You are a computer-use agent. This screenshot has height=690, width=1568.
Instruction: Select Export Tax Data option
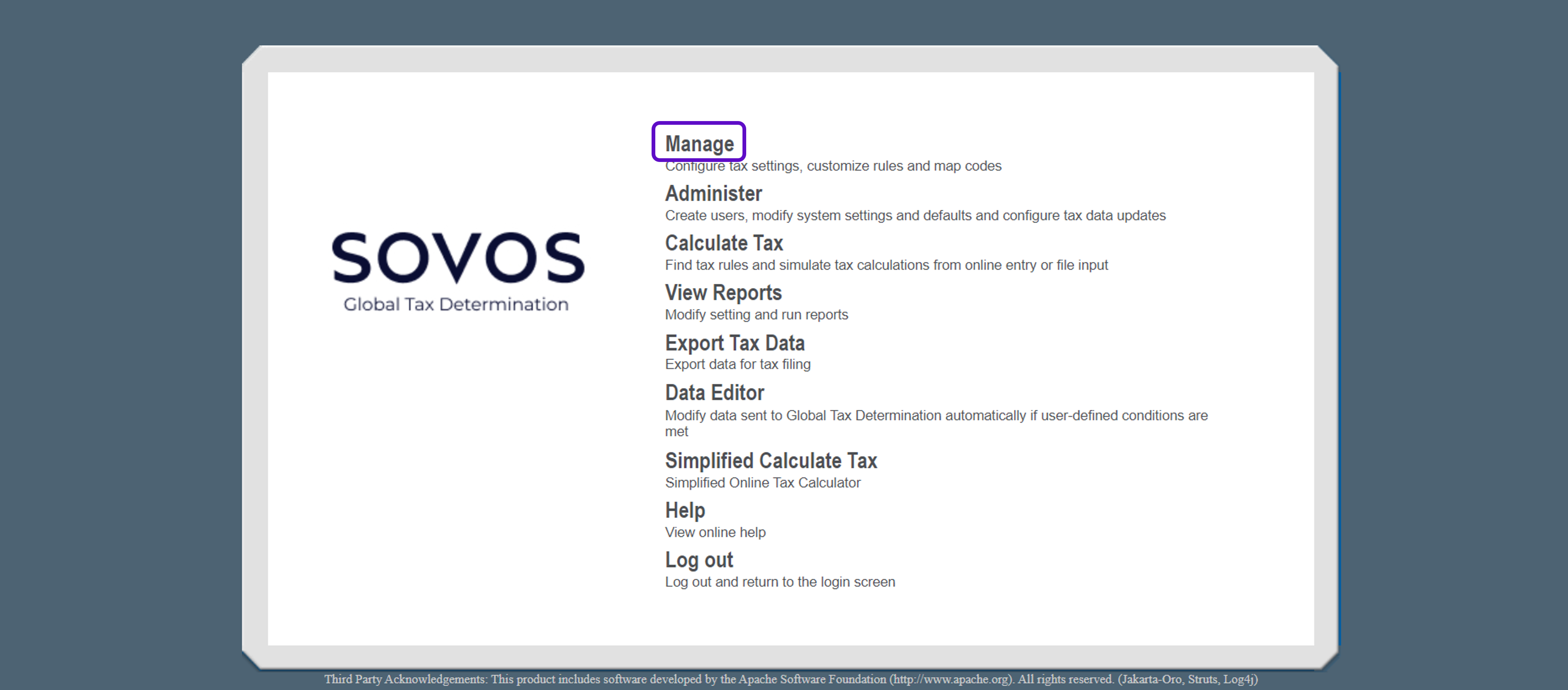click(x=734, y=343)
